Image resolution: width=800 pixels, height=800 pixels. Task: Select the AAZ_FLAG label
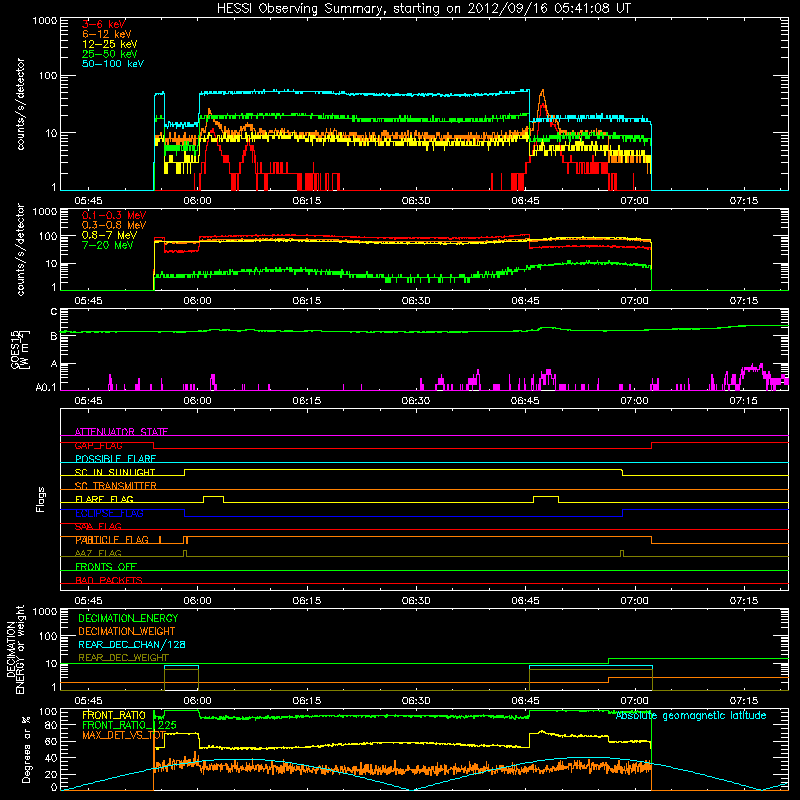tap(98, 553)
